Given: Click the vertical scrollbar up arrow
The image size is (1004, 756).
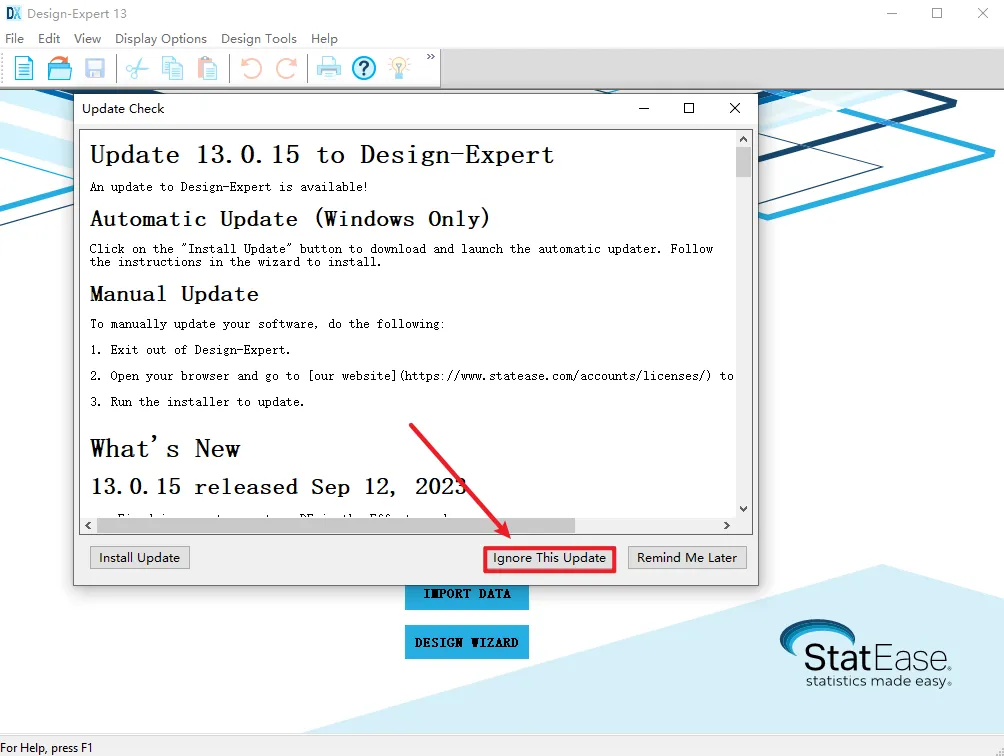Looking at the screenshot, I should [743, 139].
